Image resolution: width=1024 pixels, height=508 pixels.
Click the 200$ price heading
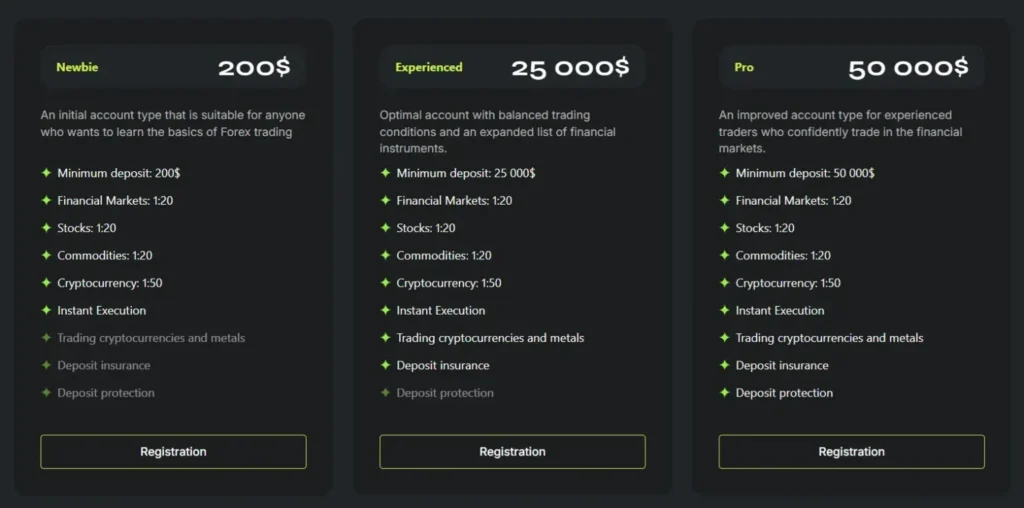coord(254,68)
